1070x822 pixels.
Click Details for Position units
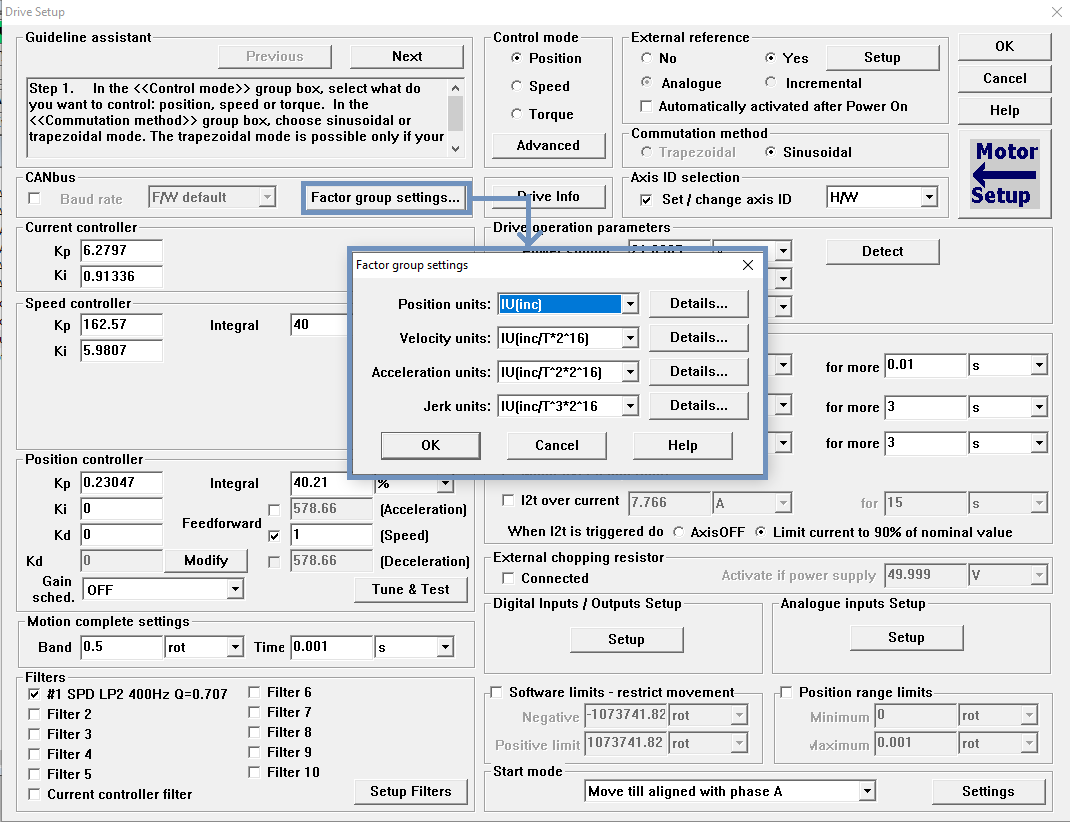pos(698,304)
